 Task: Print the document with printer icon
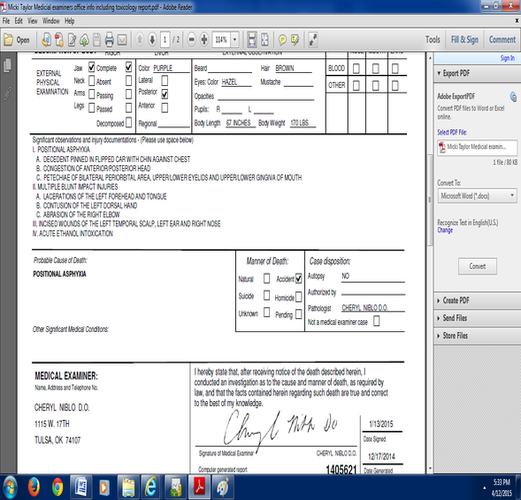click(x=109, y=40)
